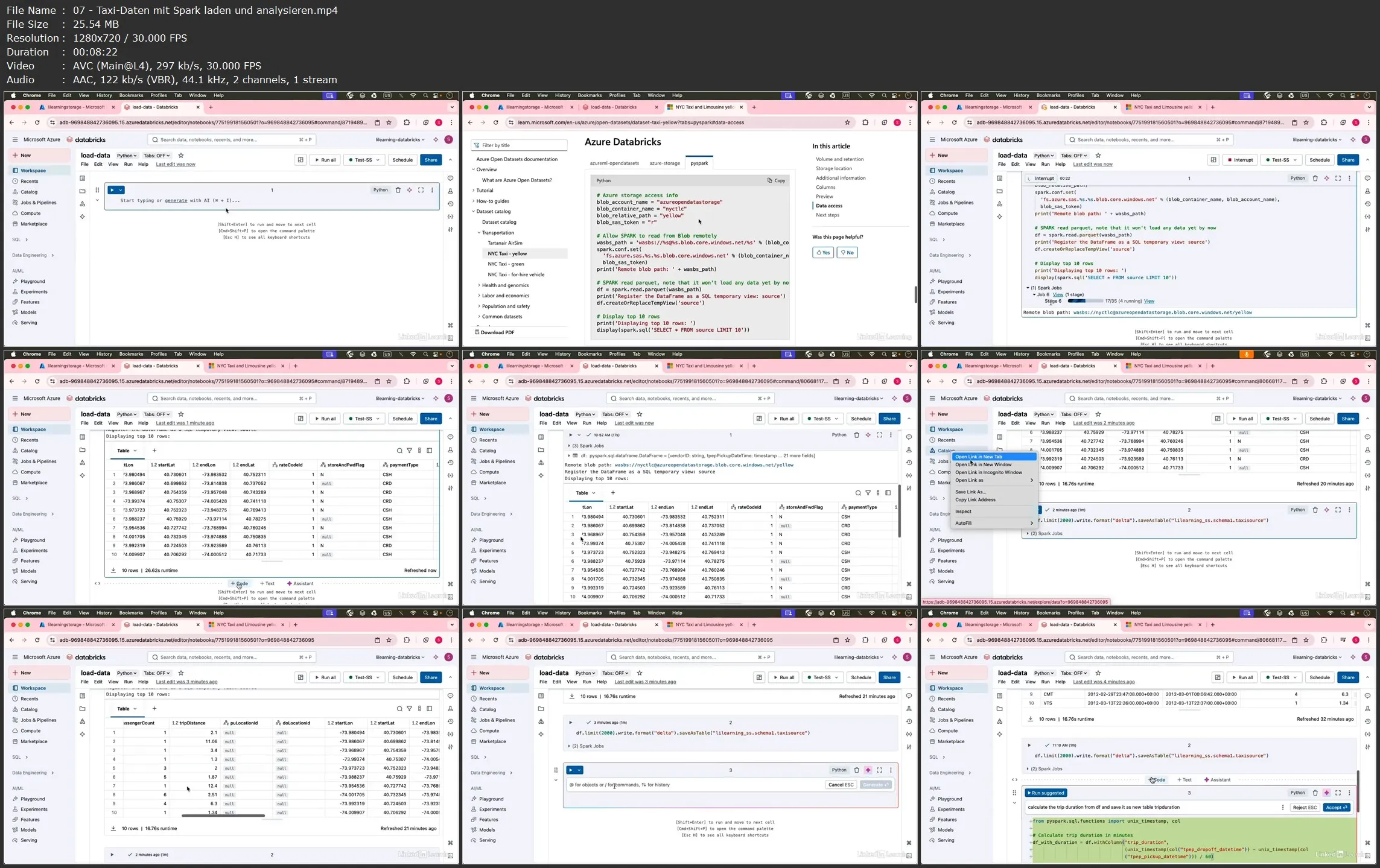Viewport: 1380px width, 868px height.
Task: Expand Health and genomics tree node
Action: coord(479,285)
